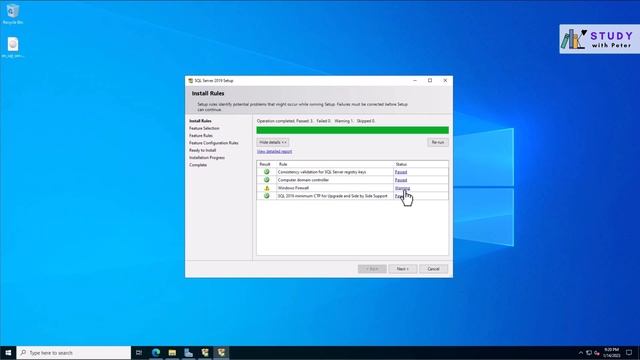Click the Next button
This screenshot has width=640, height=360.
pyautogui.click(x=402, y=269)
